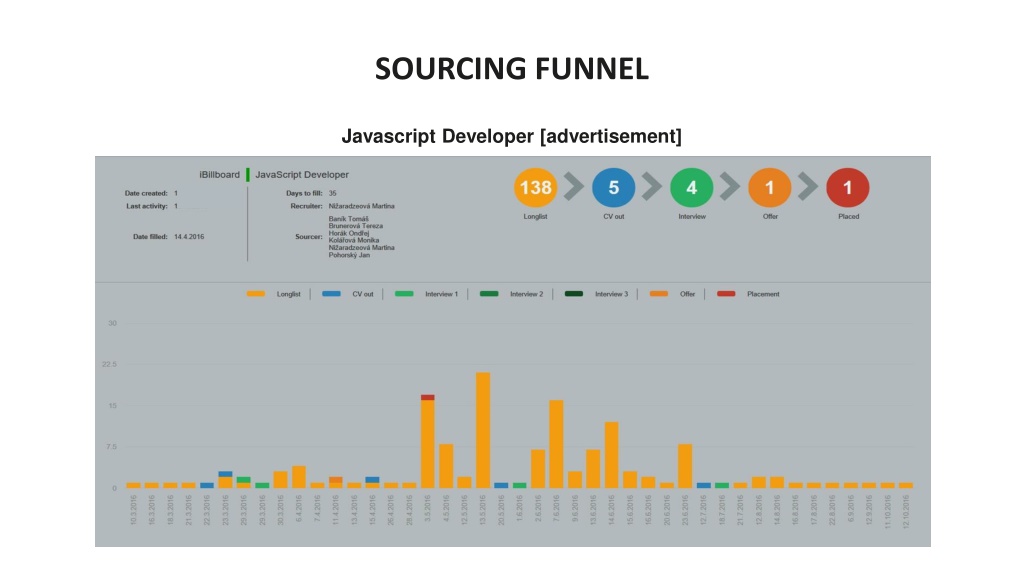Click the Offer segment on the 11.4.2016 bar
This screenshot has width=1024, height=576.
pos(336,480)
